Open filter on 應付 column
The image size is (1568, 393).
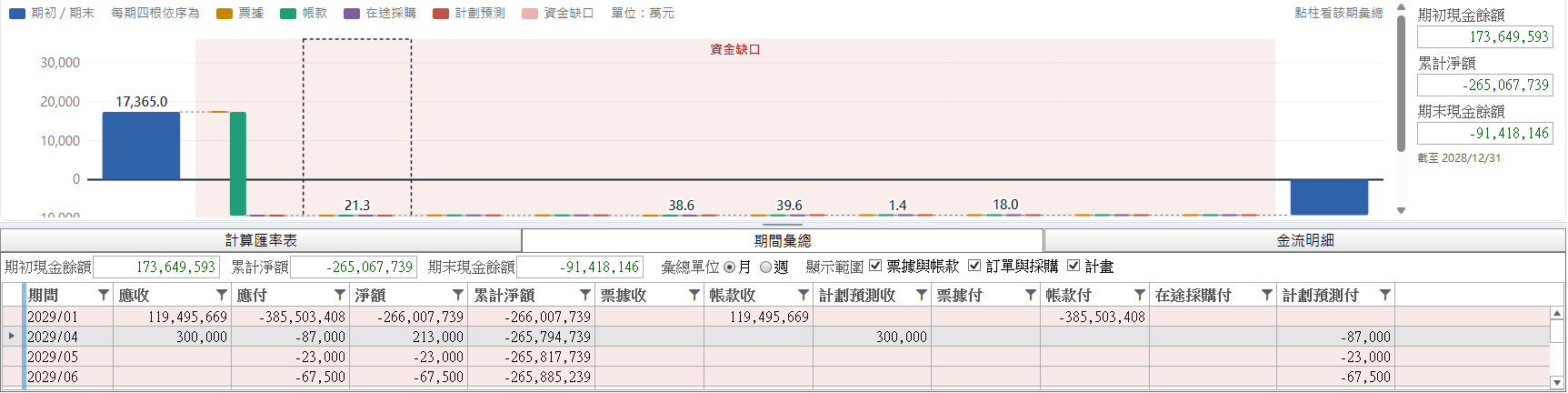[x=339, y=295]
